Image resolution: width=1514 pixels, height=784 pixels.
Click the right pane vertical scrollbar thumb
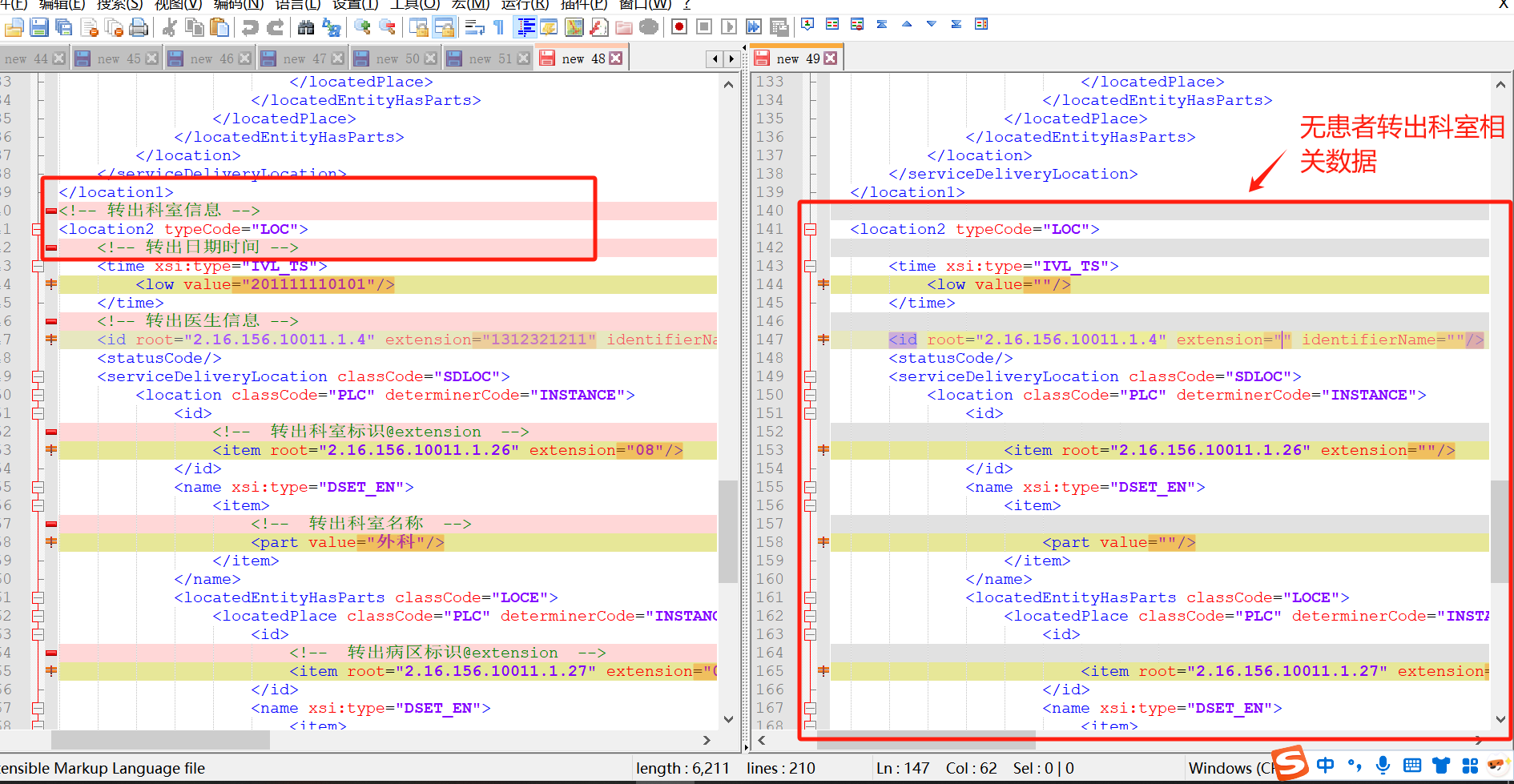pyautogui.click(x=1500, y=532)
